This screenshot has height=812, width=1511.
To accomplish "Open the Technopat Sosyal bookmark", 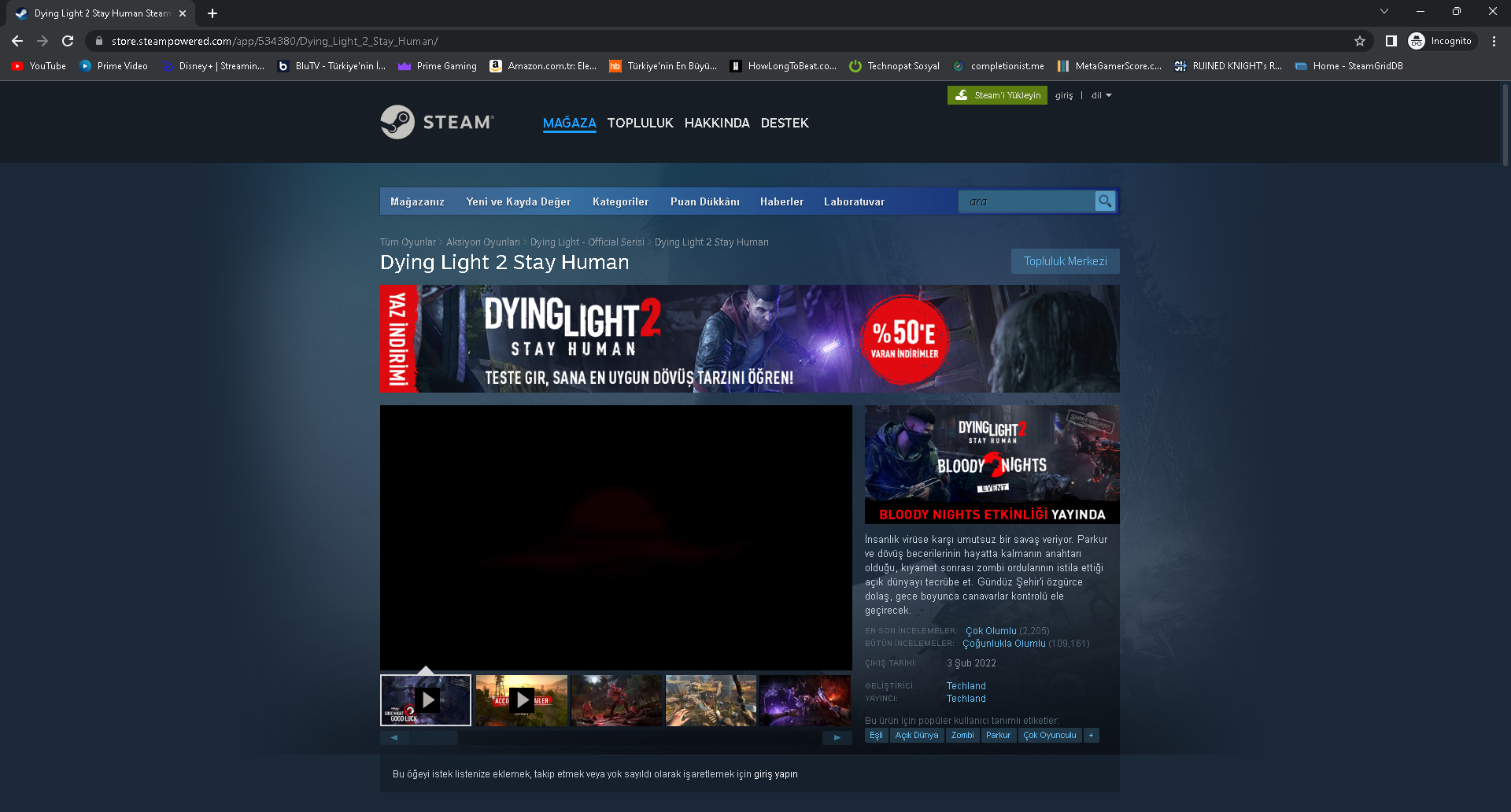I will coord(895,66).
